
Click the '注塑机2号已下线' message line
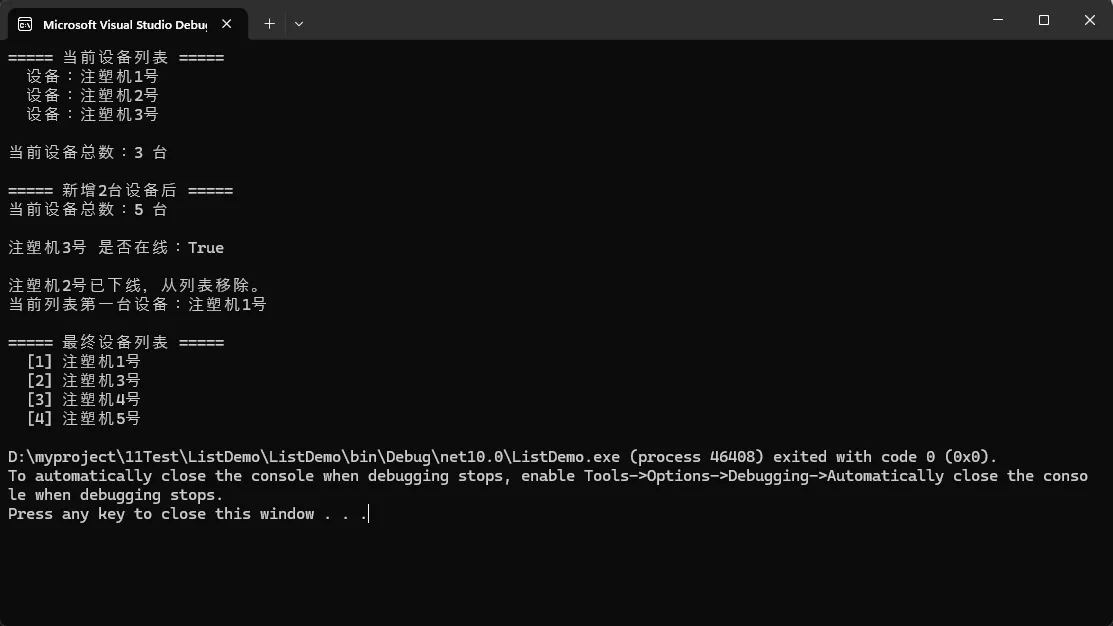[x=135, y=285]
